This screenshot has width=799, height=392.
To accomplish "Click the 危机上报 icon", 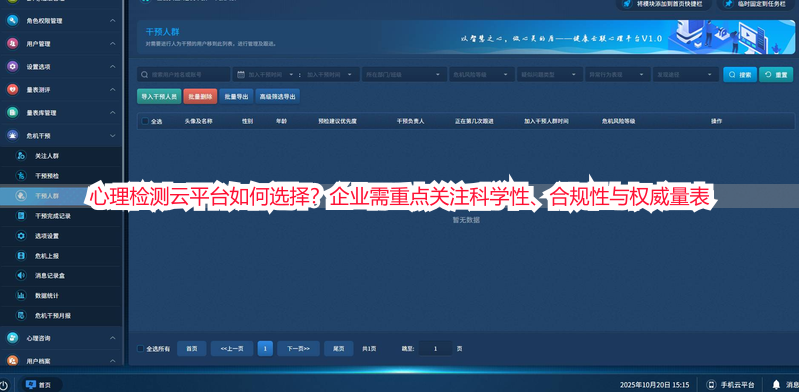I will click(x=21, y=255).
